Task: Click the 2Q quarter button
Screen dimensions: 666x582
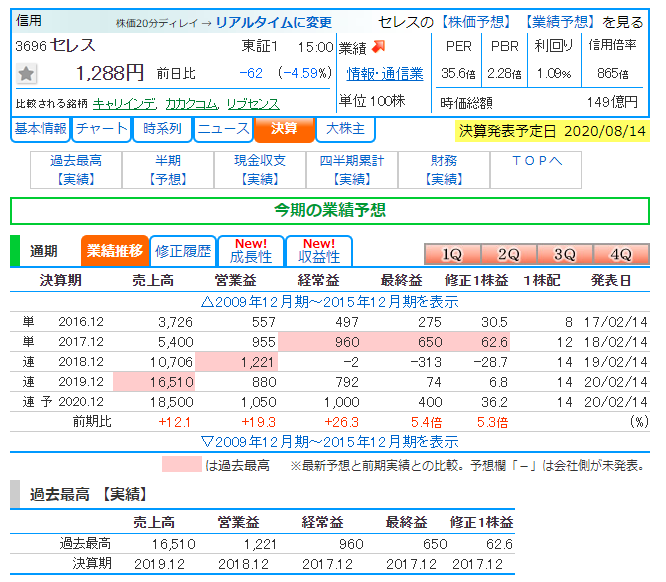Action: tap(509, 254)
